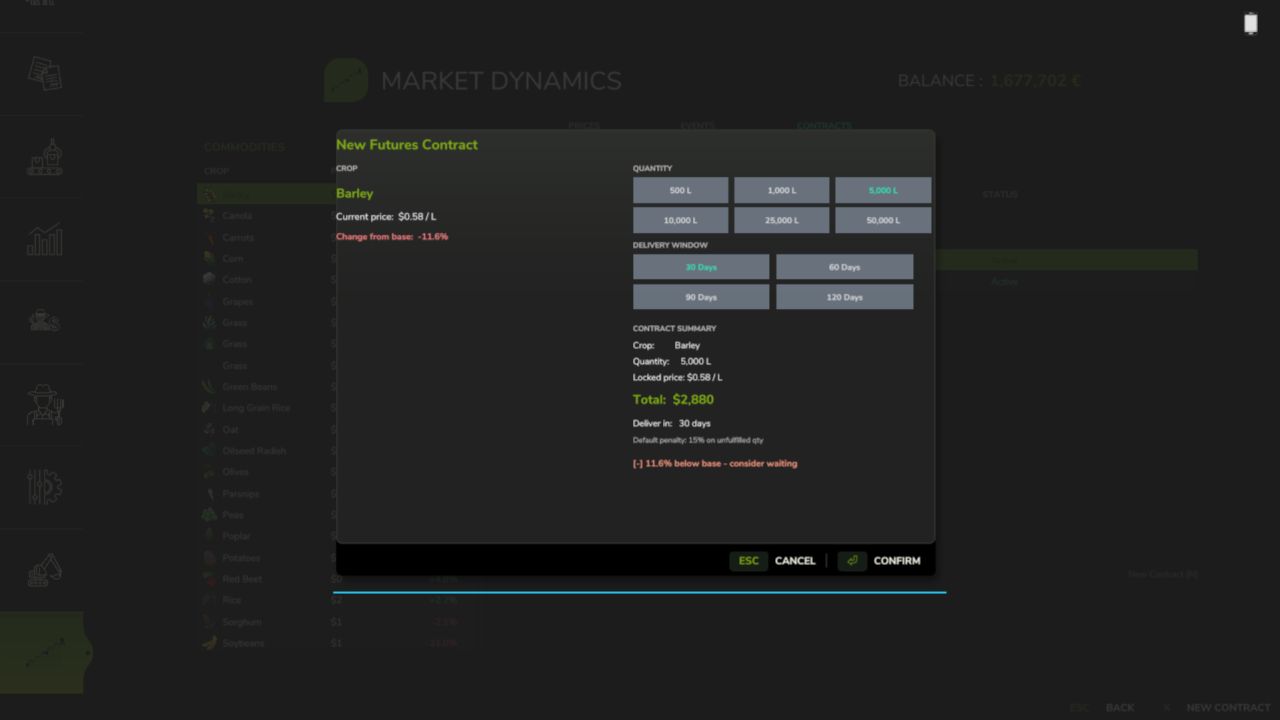Select the 10,000 L quantity option
The image size is (1280, 720).
(680, 220)
